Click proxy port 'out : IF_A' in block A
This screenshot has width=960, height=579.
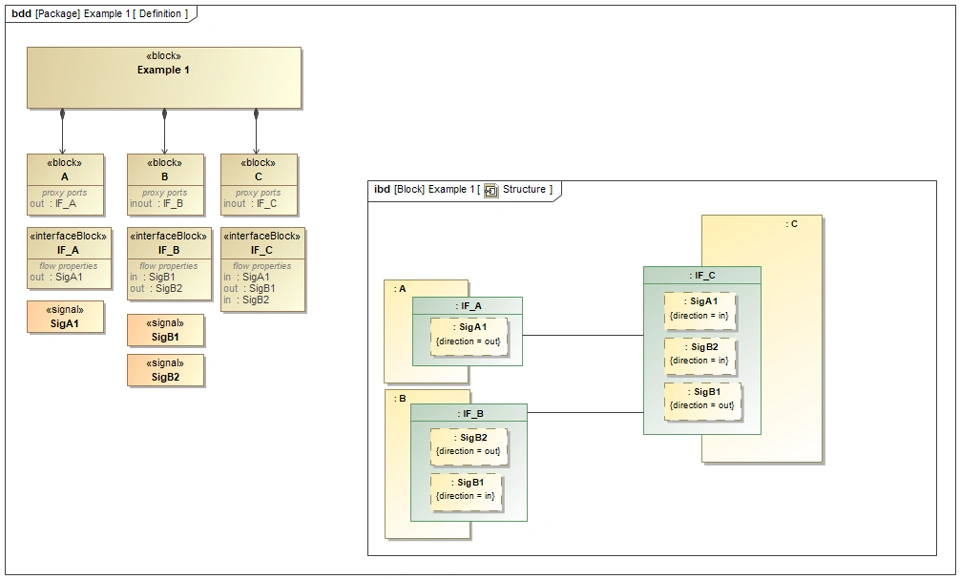(53, 204)
